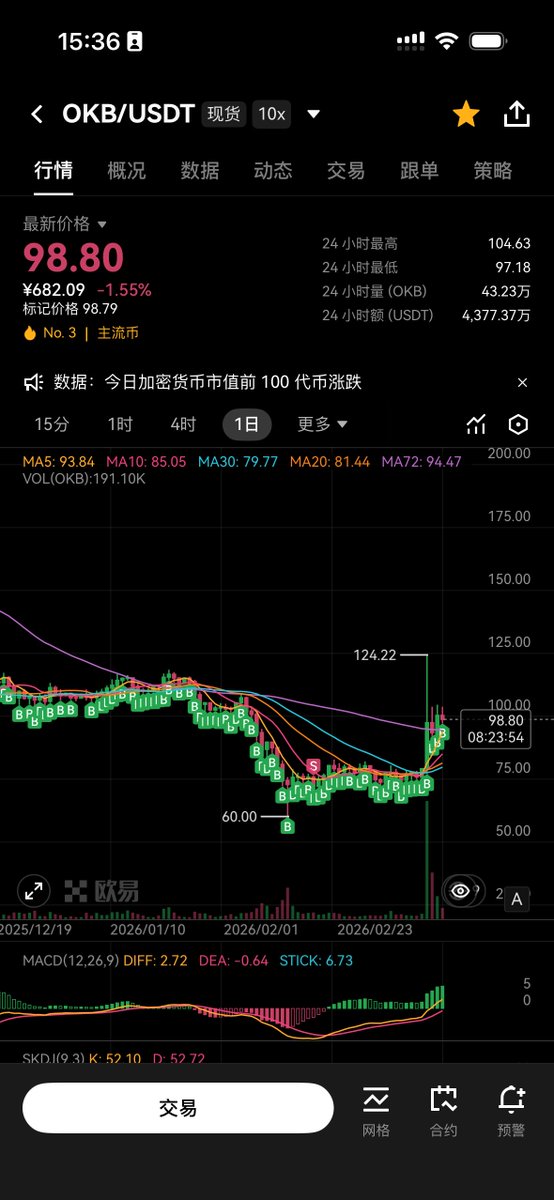The width and height of the screenshot is (554, 1200).
Task: Switch to the 跟单 tab
Action: coord(419,171)
